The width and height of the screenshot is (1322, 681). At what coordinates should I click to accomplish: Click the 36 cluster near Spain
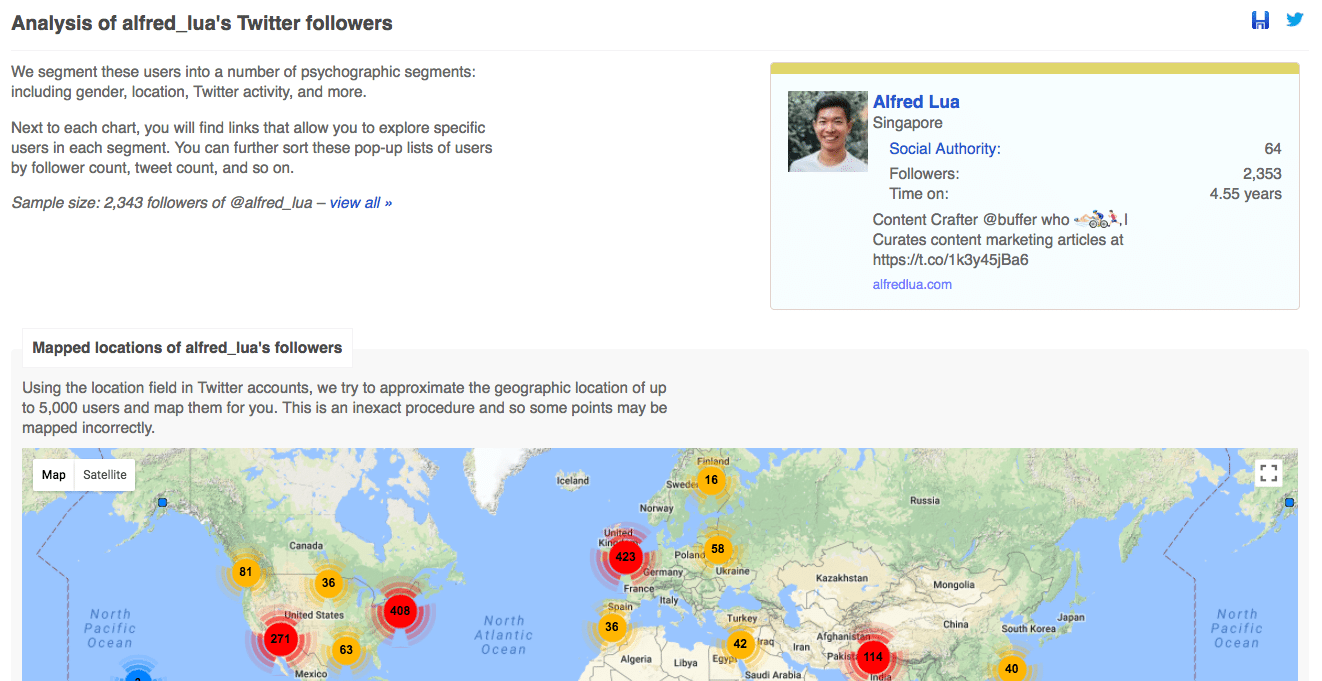(612, 627)
